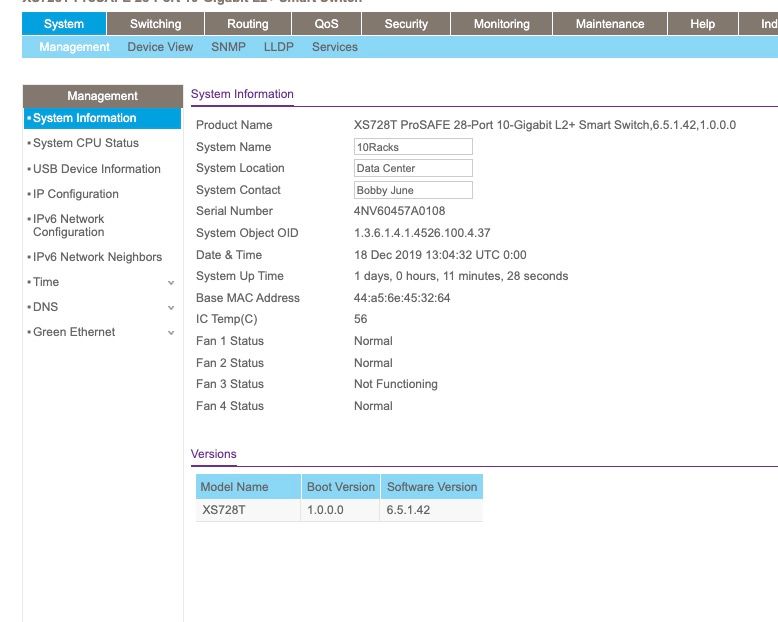Click the IC Temp value 56

pyautogui.click(x=361, y=319)
